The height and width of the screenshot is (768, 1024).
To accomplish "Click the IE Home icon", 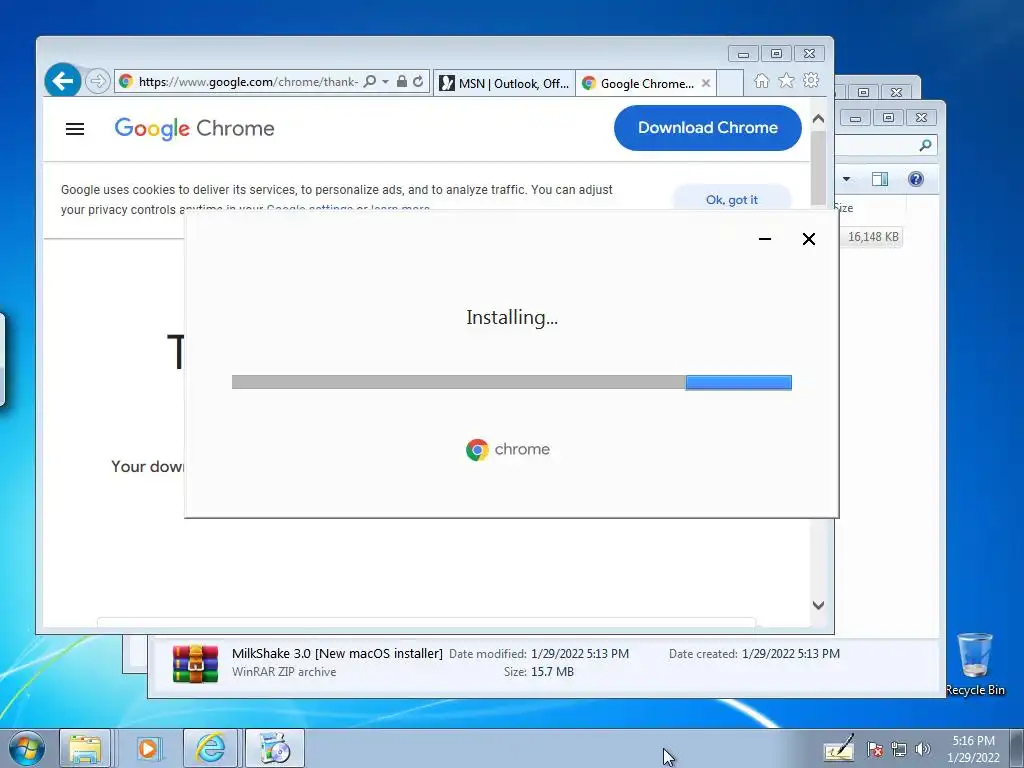I will [x=761, y=80].
